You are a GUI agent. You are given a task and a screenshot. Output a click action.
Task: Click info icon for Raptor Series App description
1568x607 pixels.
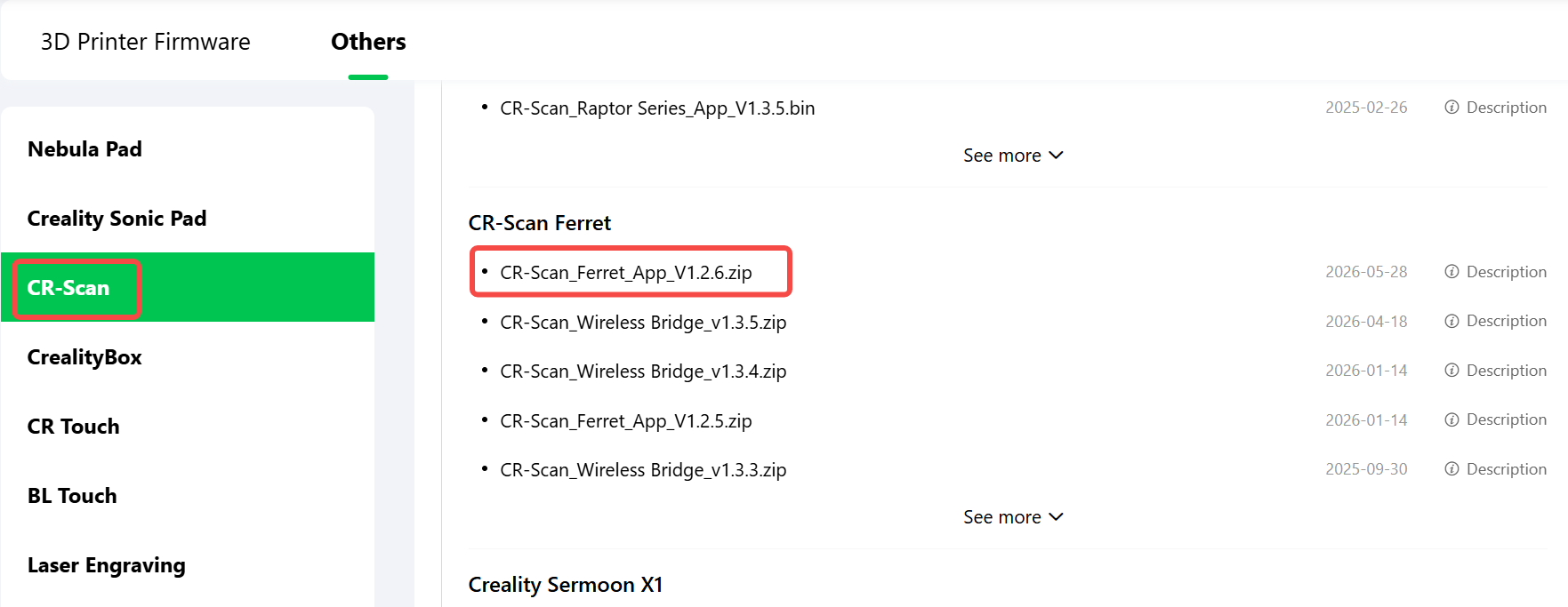[x=1451, y=108]
